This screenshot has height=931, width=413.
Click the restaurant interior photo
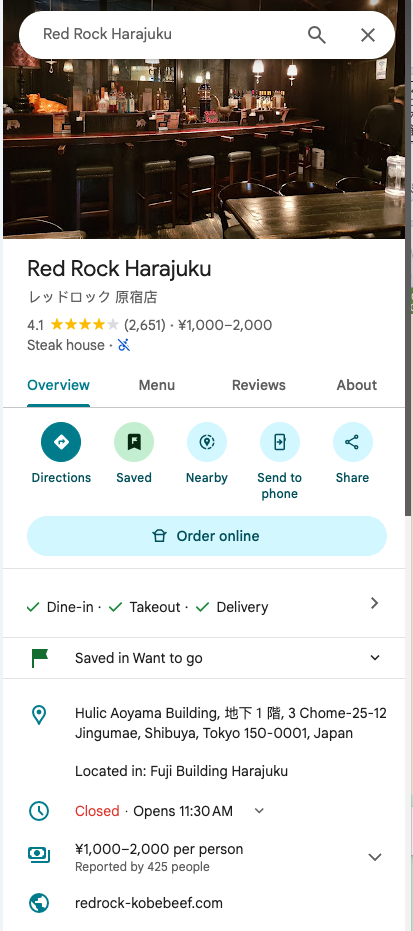tap(204, 148)
